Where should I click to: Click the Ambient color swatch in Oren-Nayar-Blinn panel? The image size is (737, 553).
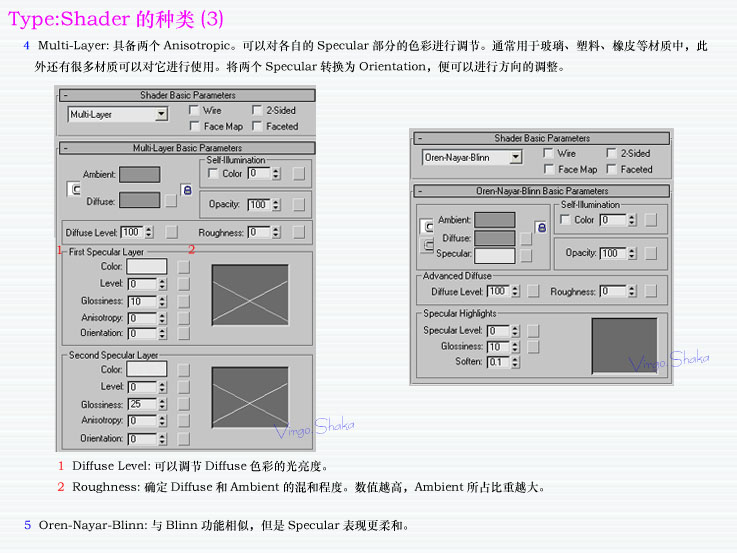[494, 219]
